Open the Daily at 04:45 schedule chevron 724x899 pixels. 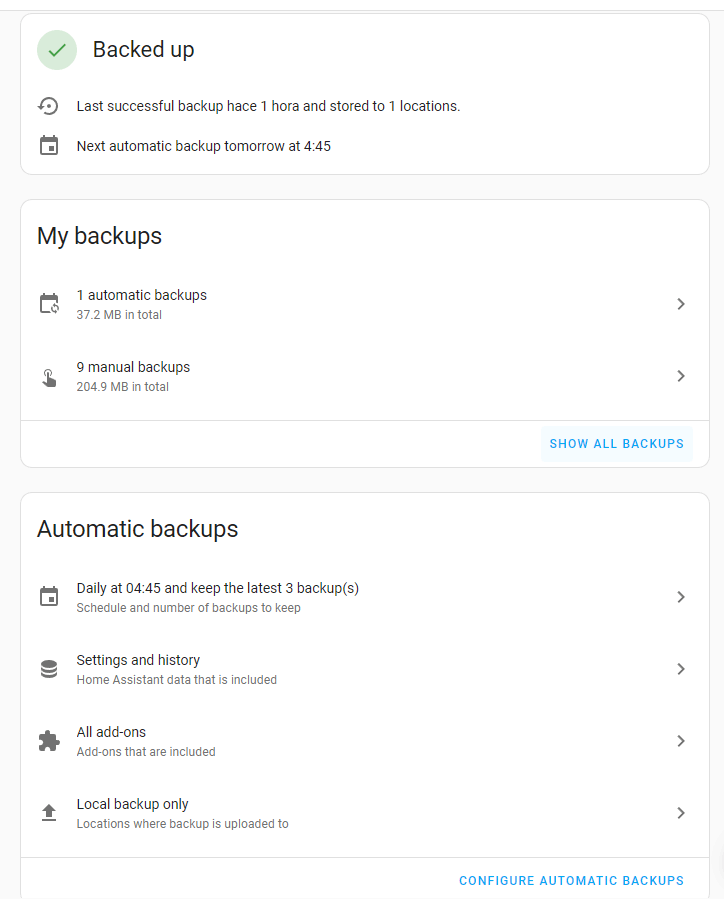(x=680, y=597)
